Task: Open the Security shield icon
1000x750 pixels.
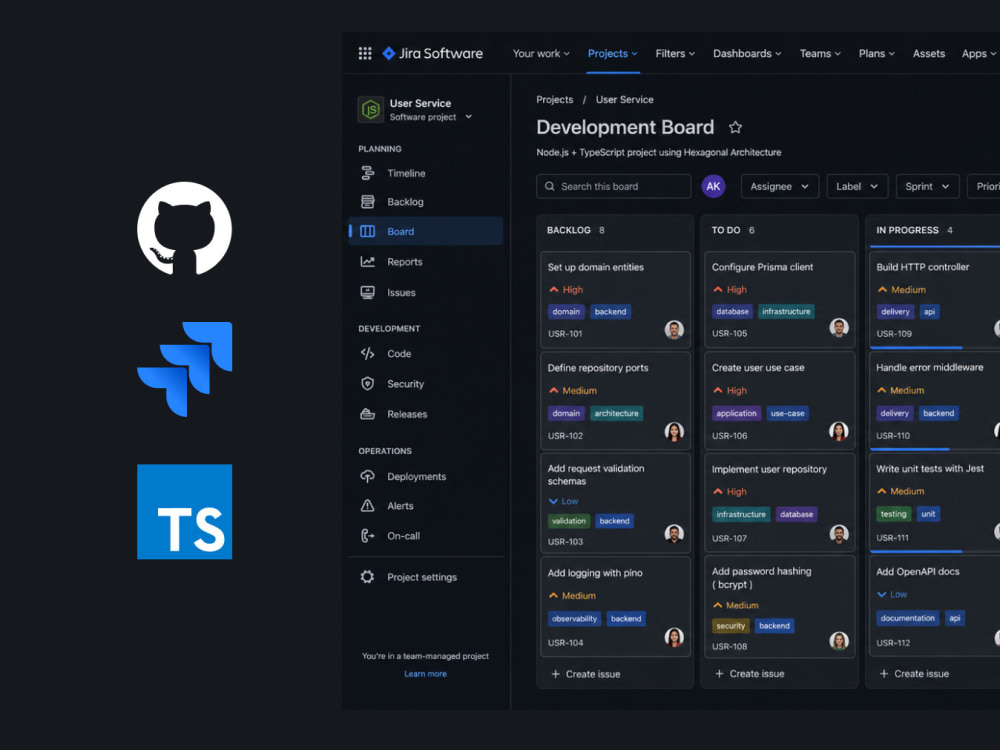Action: pyautogui.click(x=367, y=383)
